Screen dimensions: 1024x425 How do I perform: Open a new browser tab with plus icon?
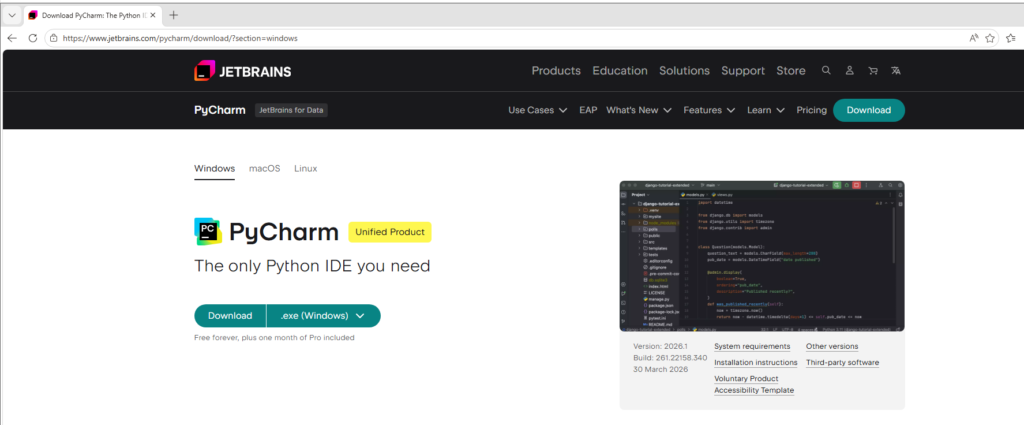(174, 15)
